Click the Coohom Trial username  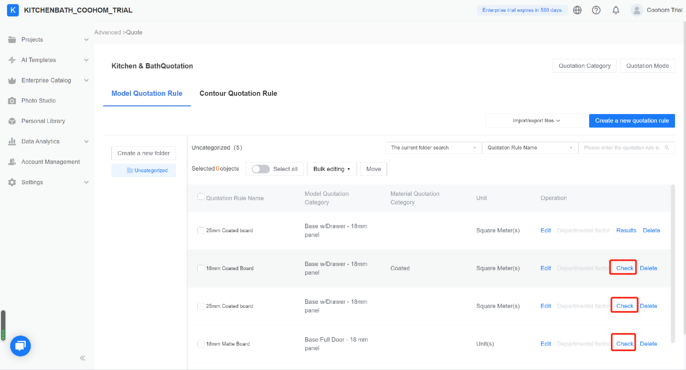pos(664,10)
